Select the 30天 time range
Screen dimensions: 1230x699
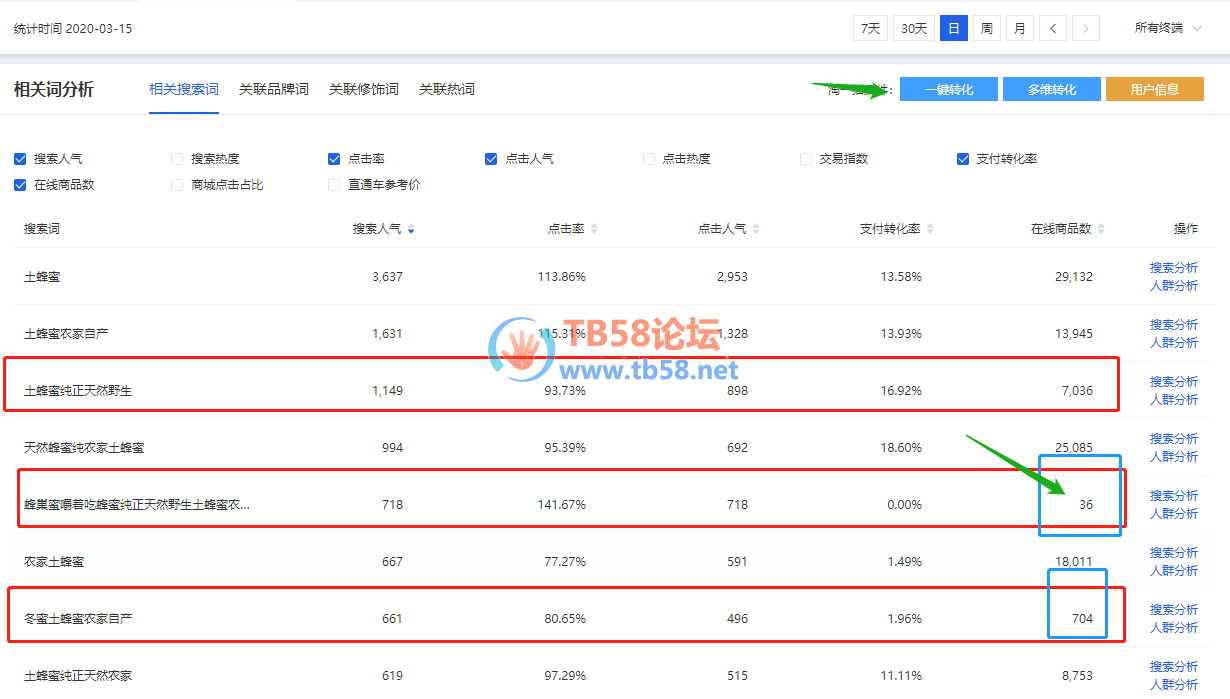914,28
